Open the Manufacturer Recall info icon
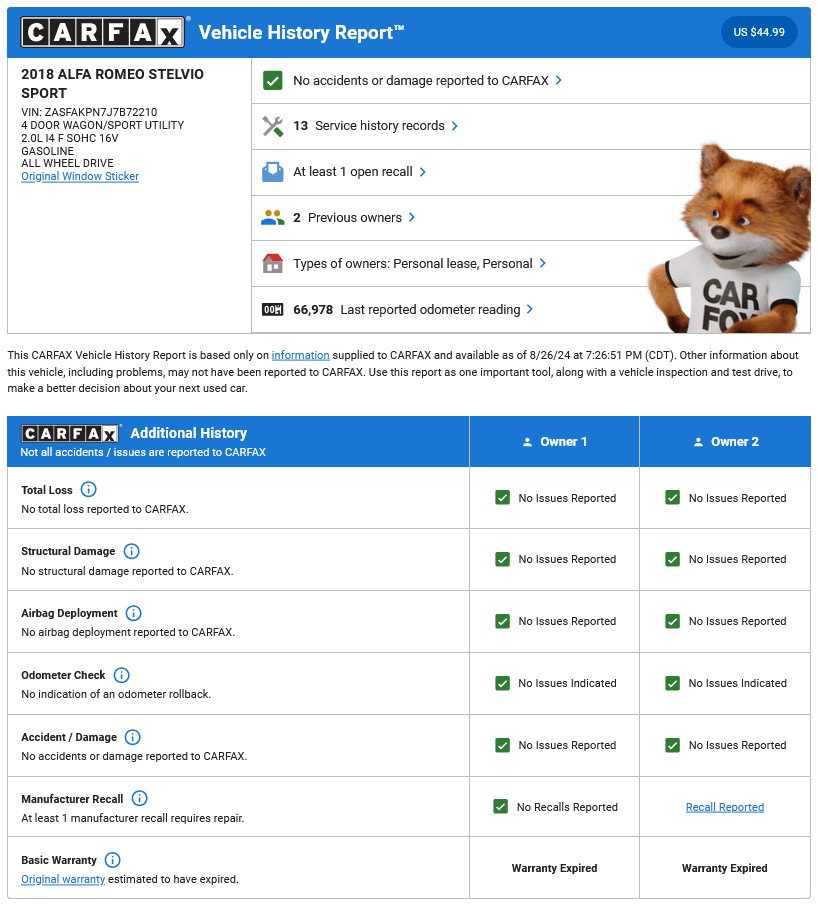Viewport: 818px width, 906px height. pos(139,799)
